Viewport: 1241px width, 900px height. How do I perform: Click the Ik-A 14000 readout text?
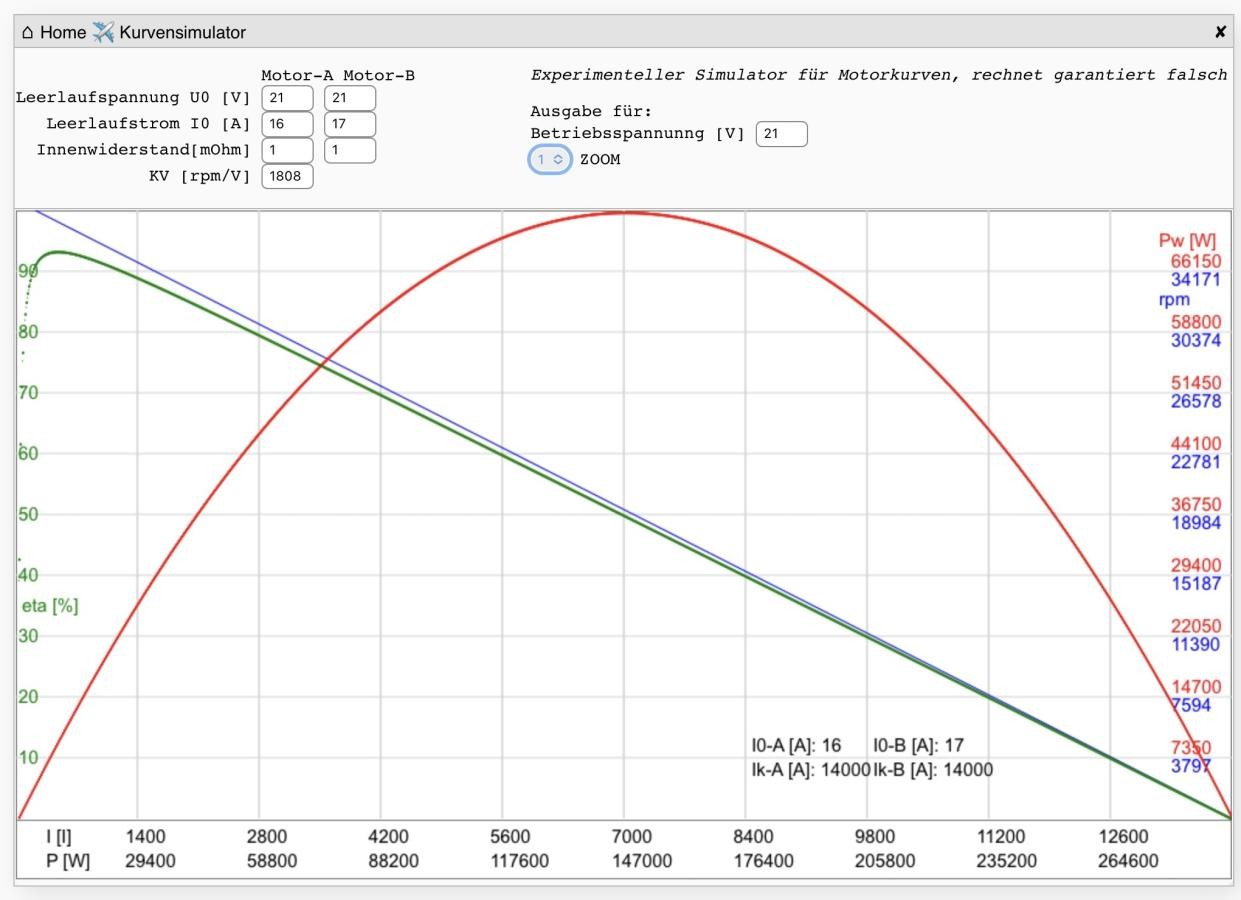coord(810,769)
